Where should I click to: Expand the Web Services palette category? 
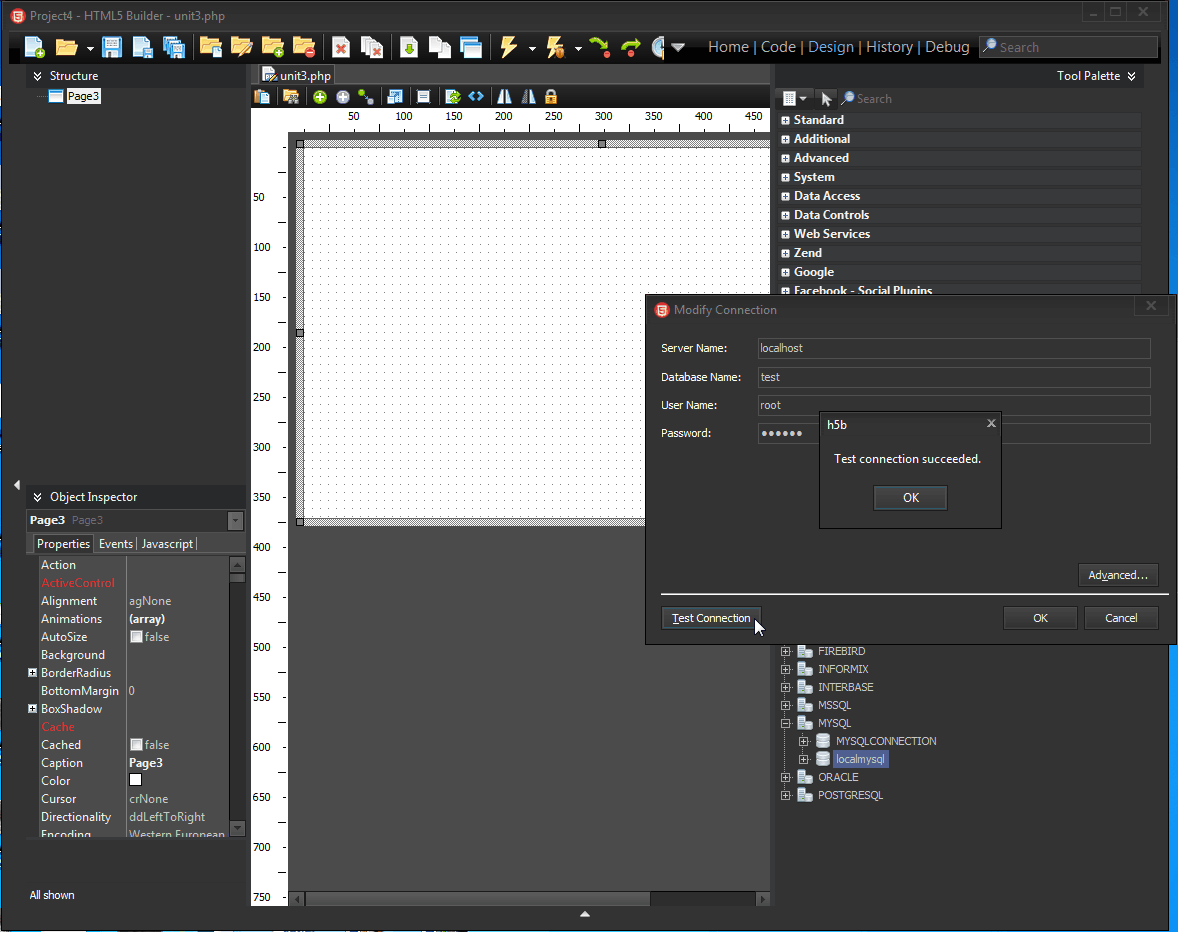pyautogui.click(x=785, y=234)
